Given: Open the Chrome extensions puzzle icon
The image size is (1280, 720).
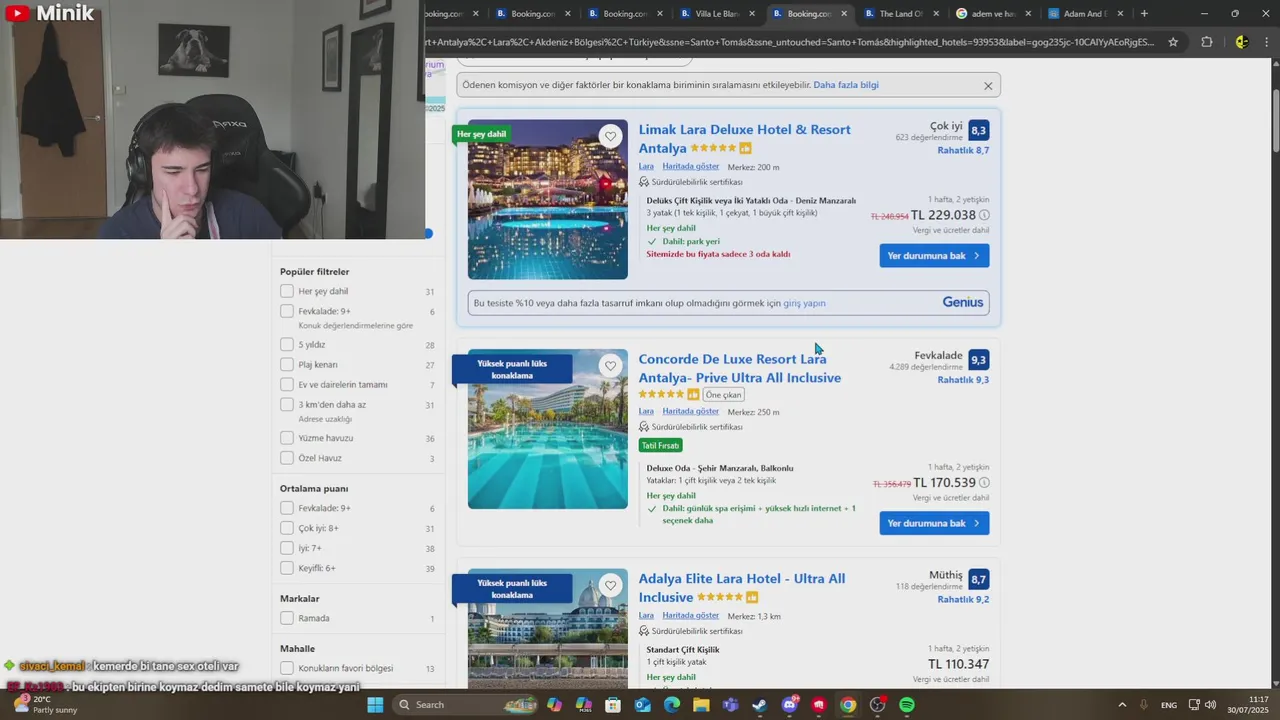Looking at the screenshot, I should pyautogui.click(x=1207, y=42).
